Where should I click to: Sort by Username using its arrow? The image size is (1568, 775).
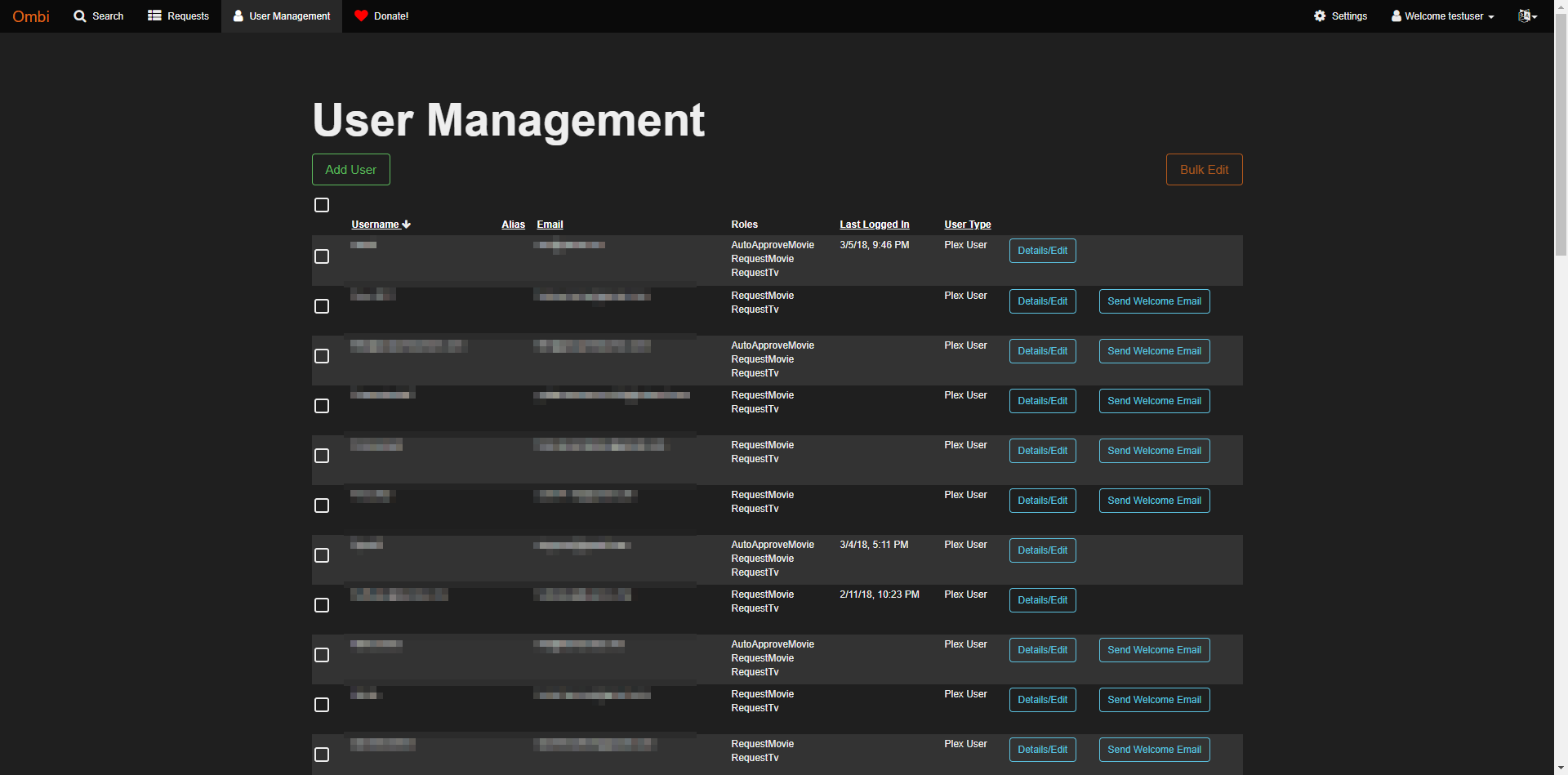coord(406,224)
